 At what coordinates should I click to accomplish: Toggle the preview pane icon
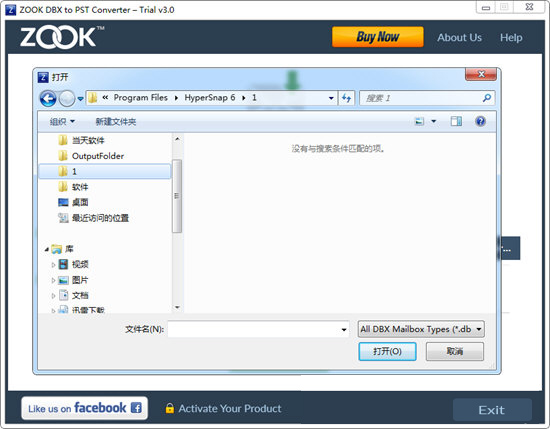tap(456, 121)
